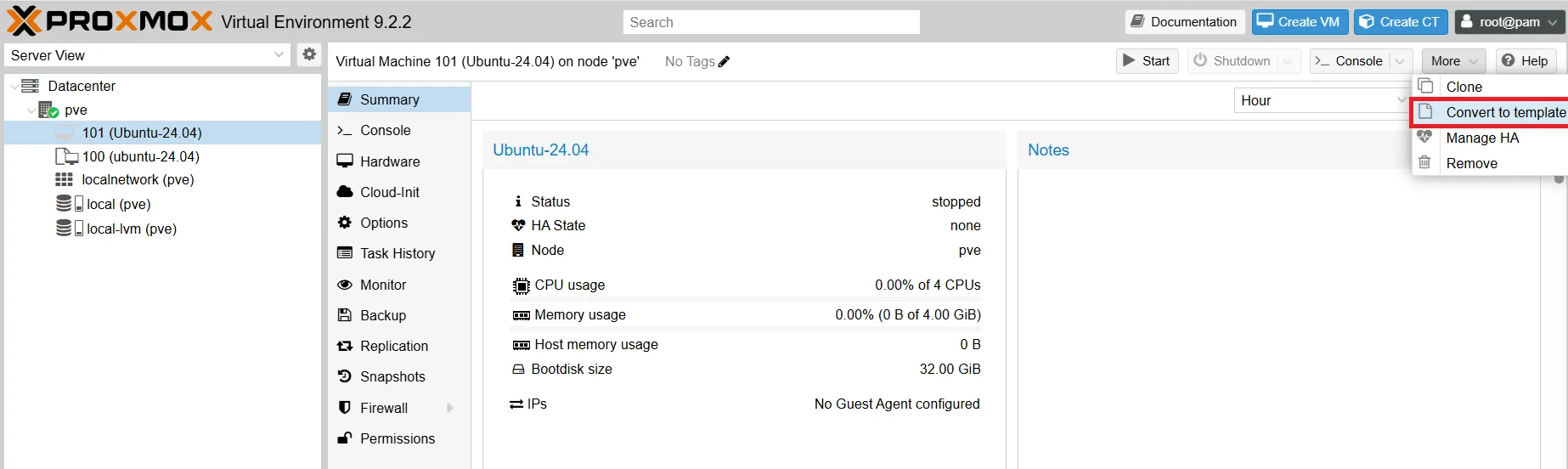The image size is (1568, 469).
Task: Click the Bootdisk size row
Action: coord(746,369)
